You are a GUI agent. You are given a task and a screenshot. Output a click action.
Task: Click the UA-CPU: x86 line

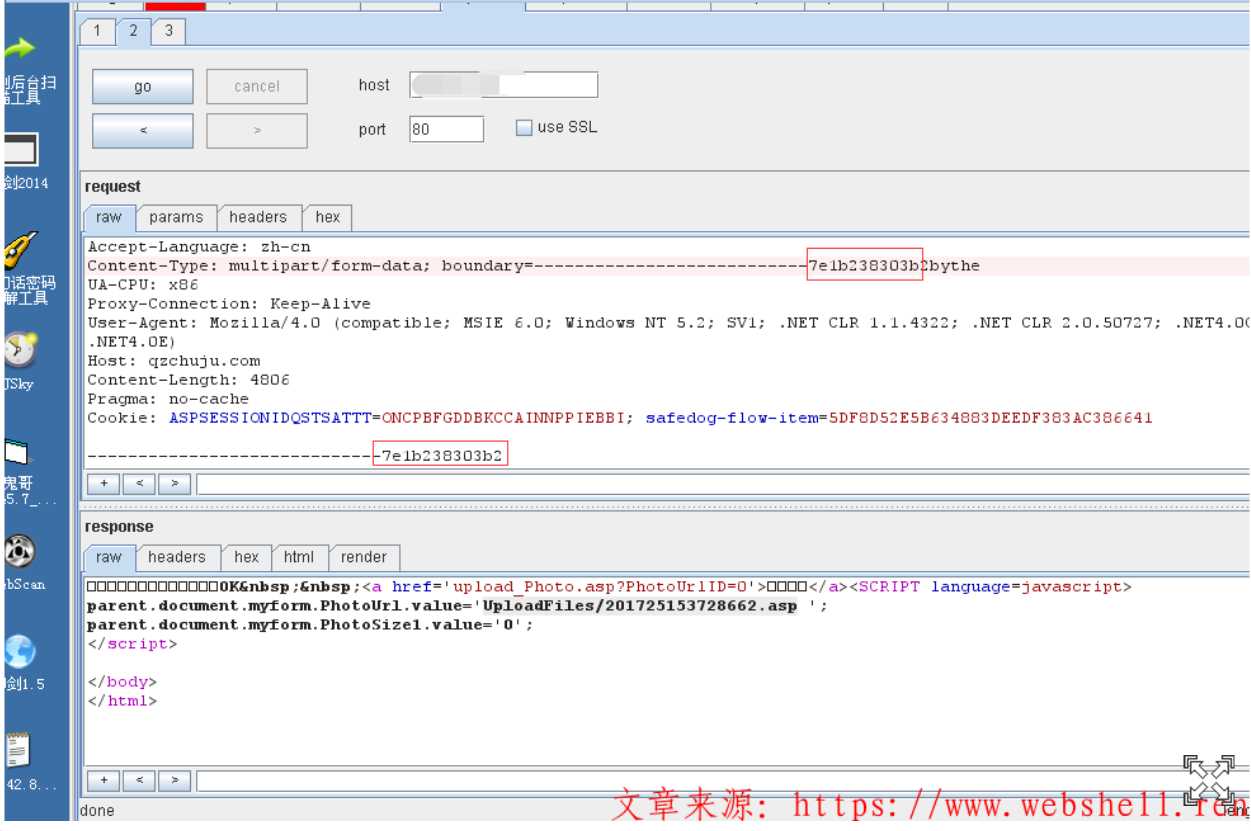[143, 285]
